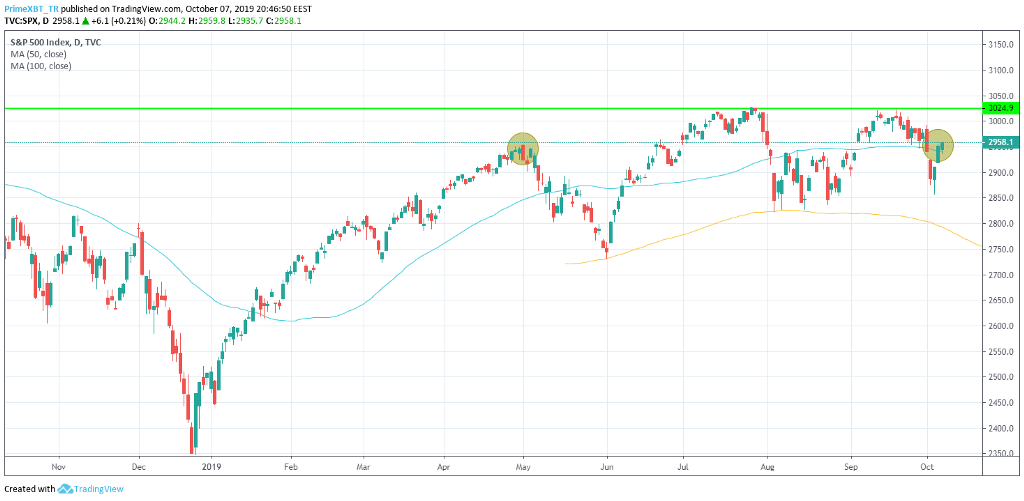The height and width of the screenshot is (501, 1024).
Task: Click the S&P 500 Index, D, TVC title
Action: (57, 42)
